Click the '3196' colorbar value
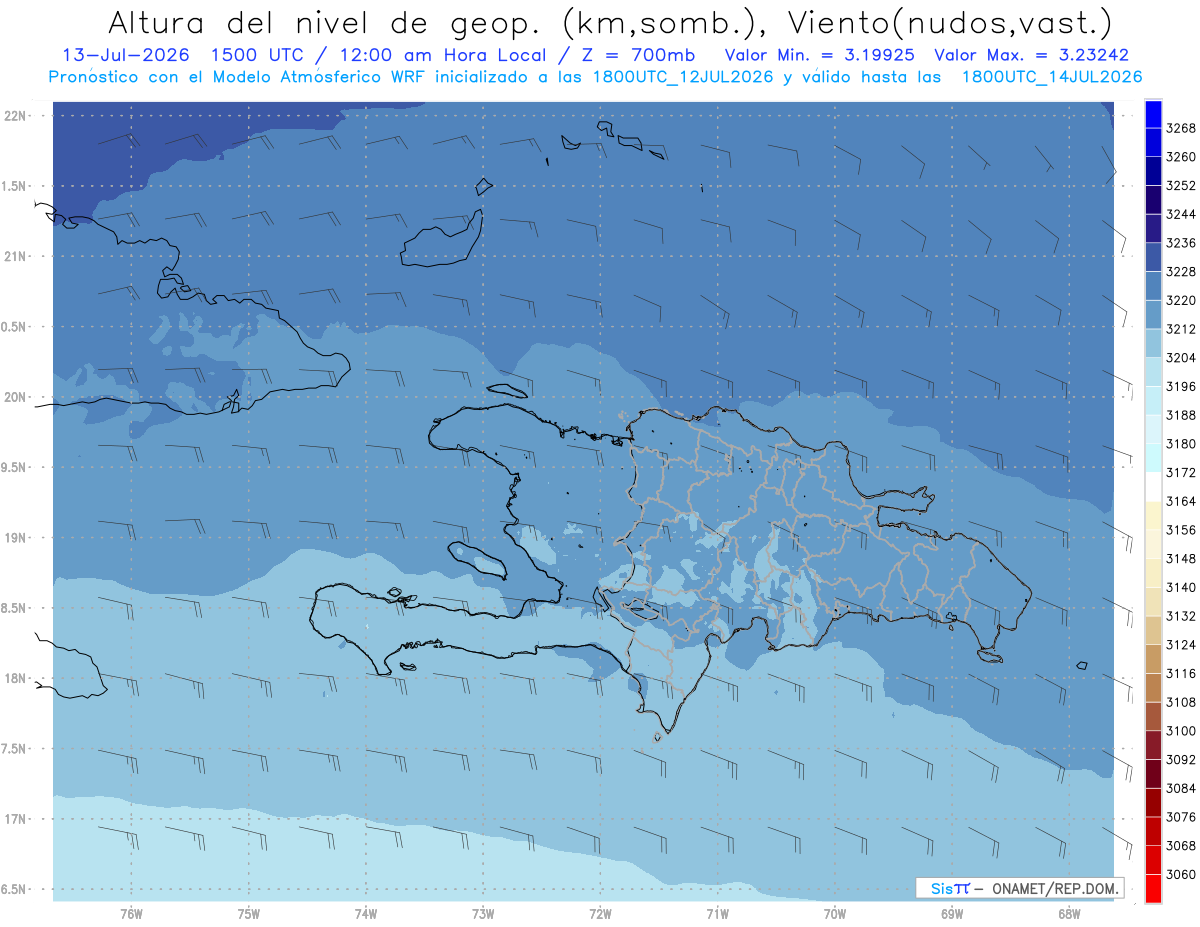The image size is (1200, 927). click(1181, 387)
